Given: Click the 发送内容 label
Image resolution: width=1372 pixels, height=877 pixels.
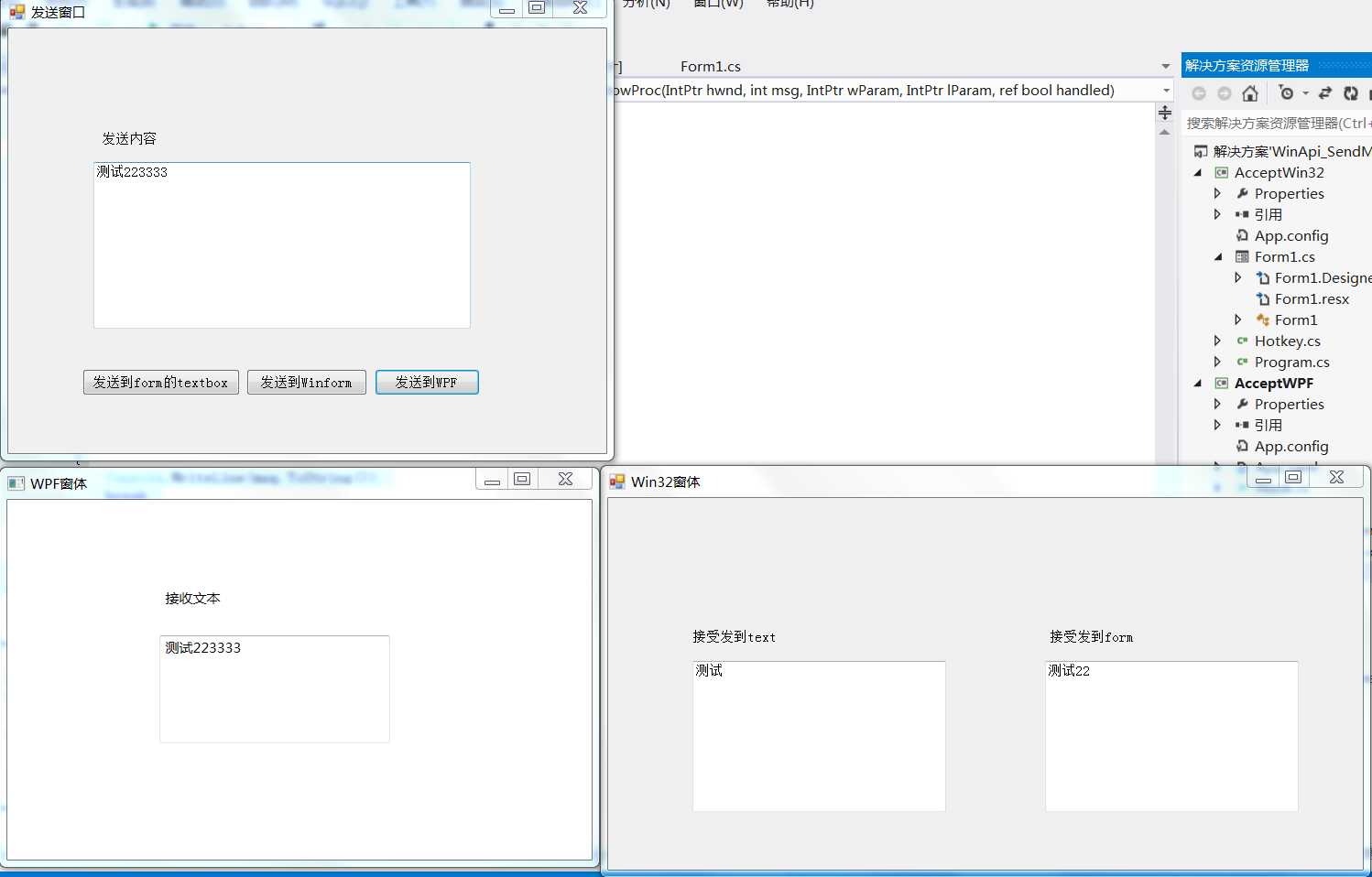Looking at the screenshot, I should coord(129,138).
